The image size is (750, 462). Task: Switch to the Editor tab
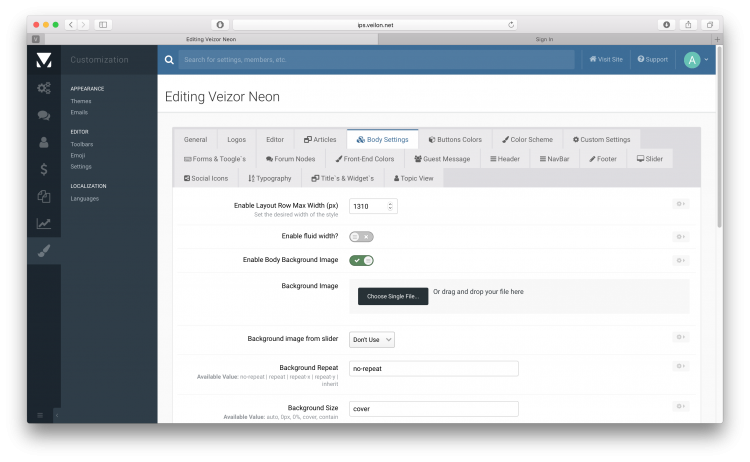coord(275,140)
